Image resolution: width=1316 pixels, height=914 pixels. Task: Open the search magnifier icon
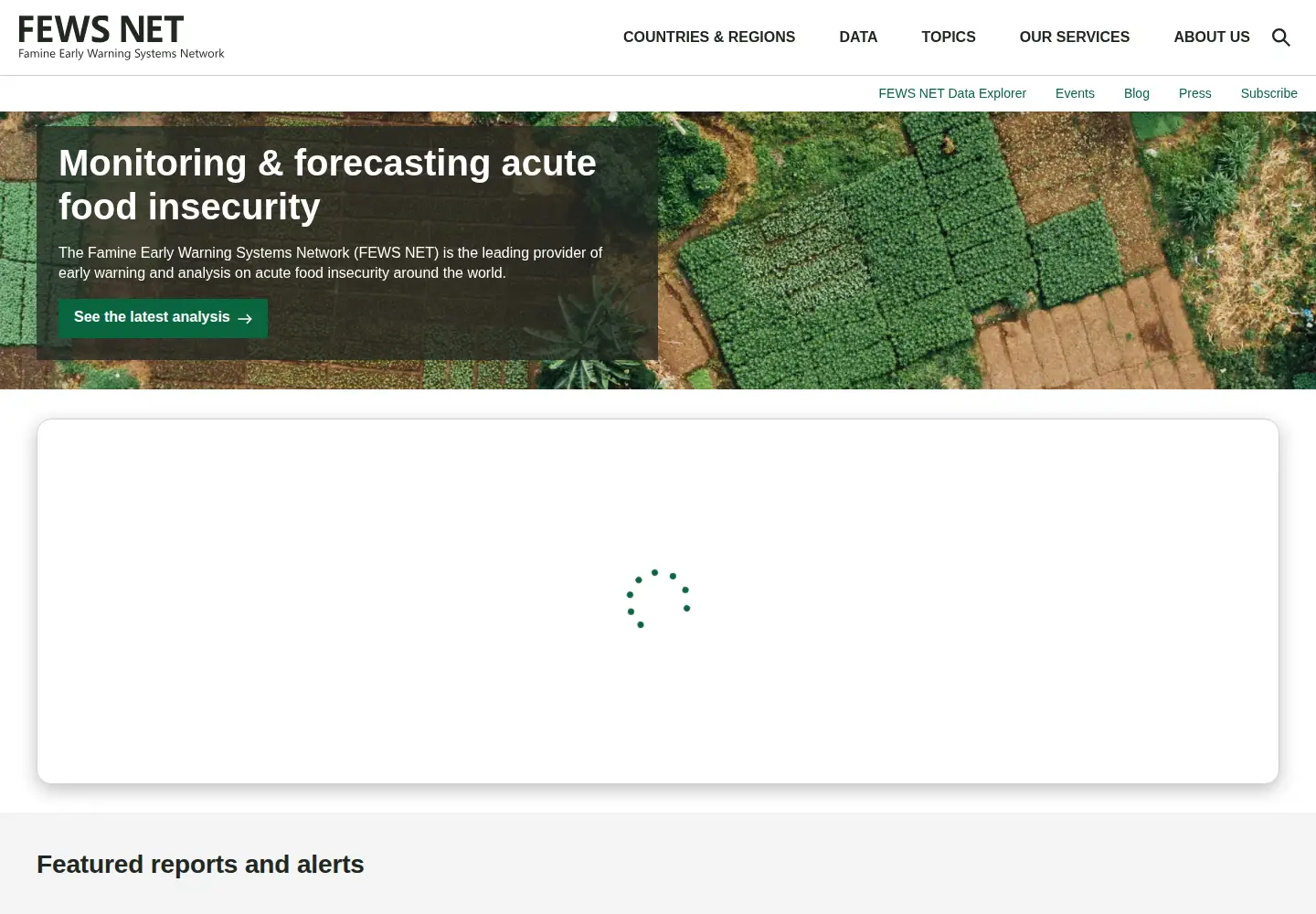point(1281,37)
